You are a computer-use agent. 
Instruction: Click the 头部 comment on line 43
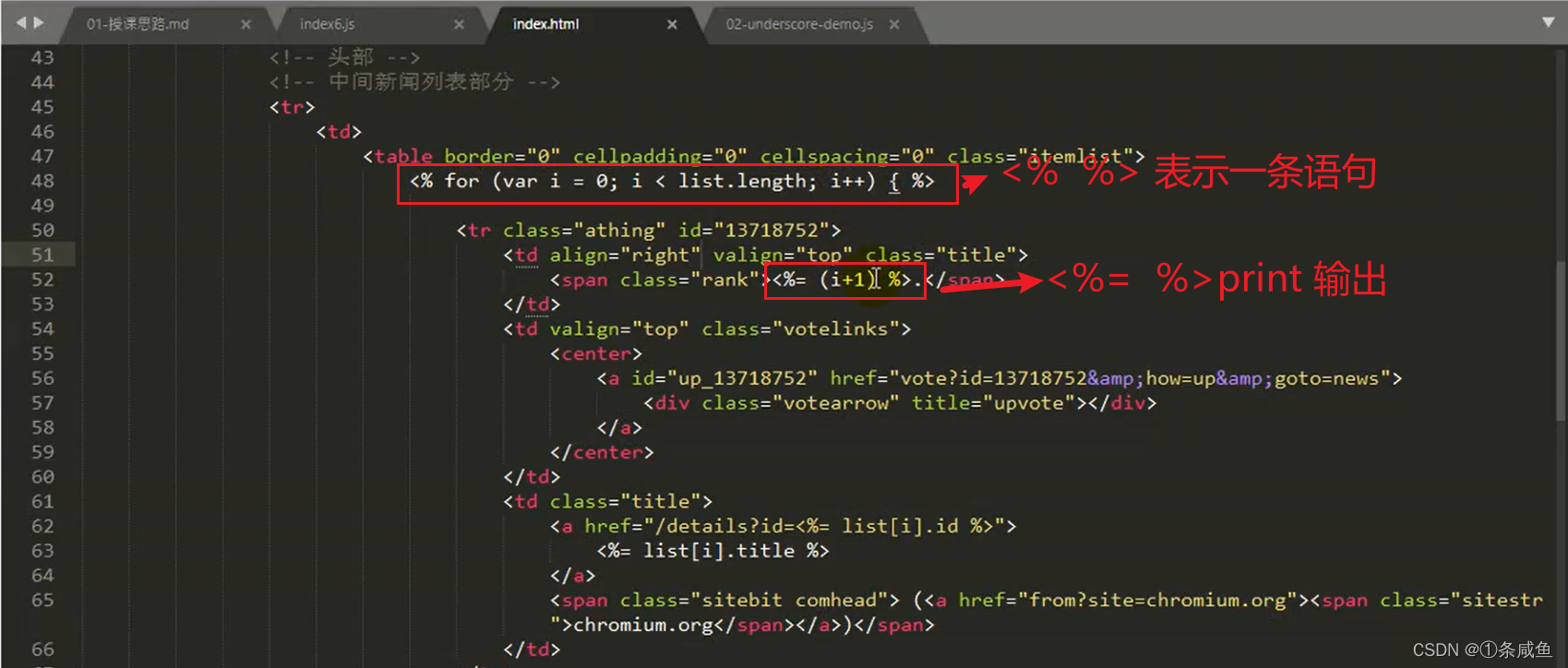coord(345,57)
